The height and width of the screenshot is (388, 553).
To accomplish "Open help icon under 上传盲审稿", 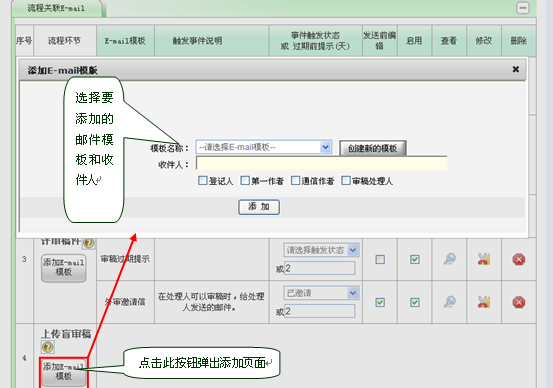I will (x=48, y=347).
